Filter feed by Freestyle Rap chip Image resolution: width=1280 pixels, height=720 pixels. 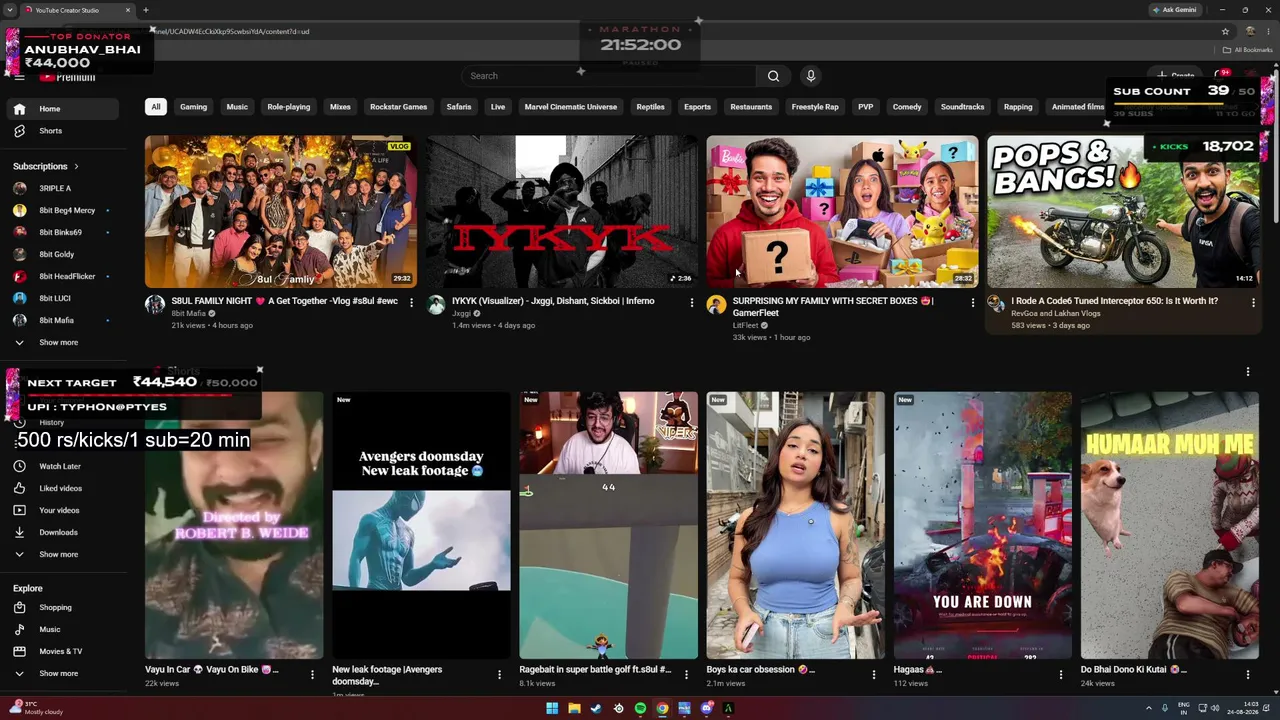815,107
